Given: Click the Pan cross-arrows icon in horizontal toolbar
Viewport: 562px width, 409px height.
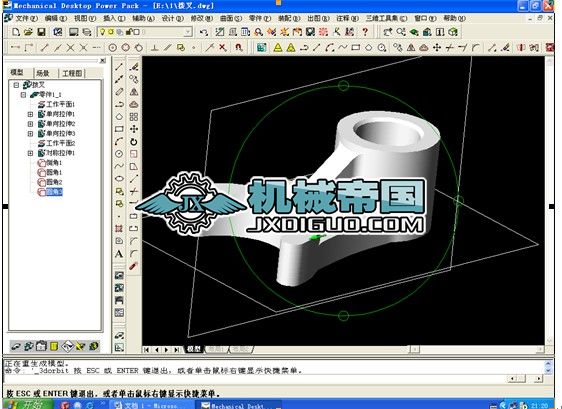Looking at the screenshot, I should coord(437,47).
